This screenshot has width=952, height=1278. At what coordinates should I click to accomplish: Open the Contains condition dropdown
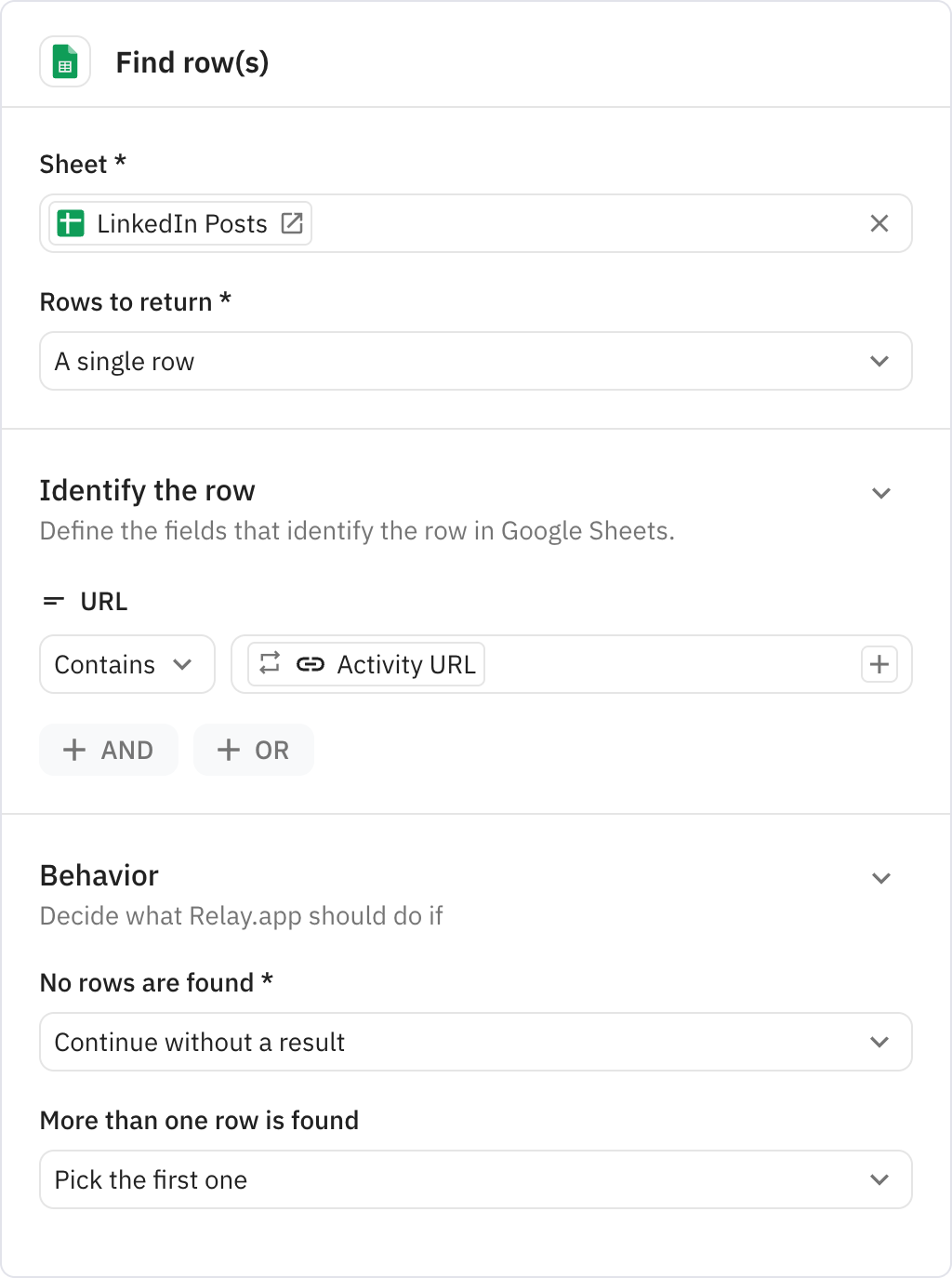click(x=127, y=664)
